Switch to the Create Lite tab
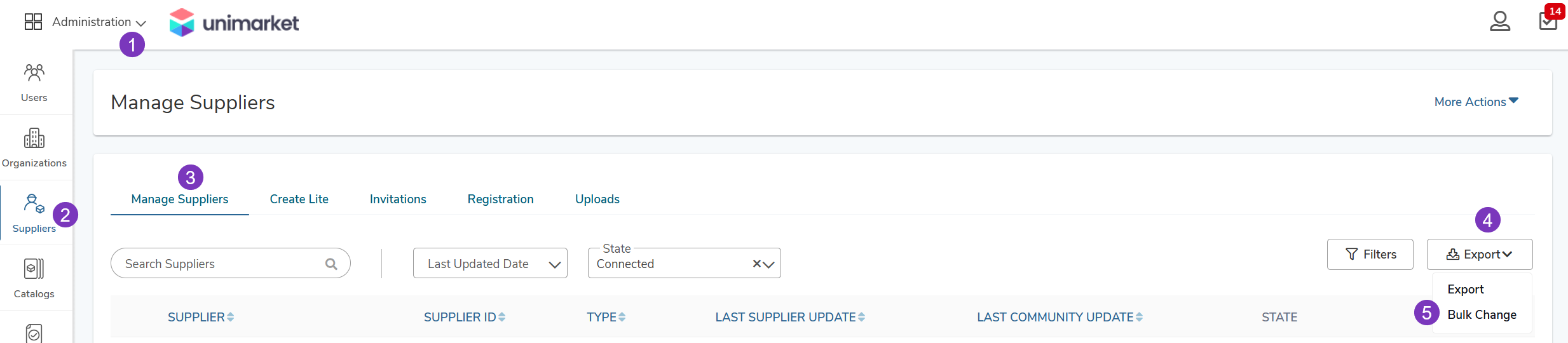 click(x=299, y=199)
